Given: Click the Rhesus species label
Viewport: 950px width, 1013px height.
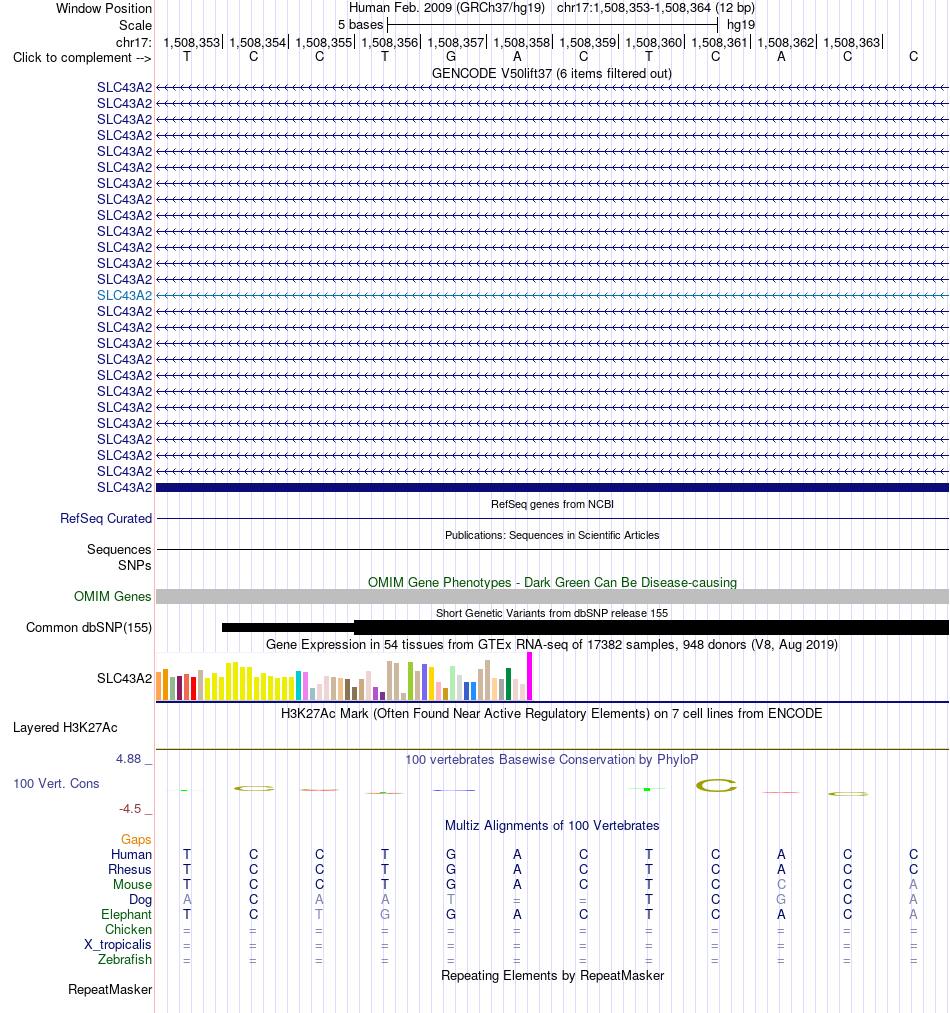Looking at the screenshot, I should [x=130, y=870].
